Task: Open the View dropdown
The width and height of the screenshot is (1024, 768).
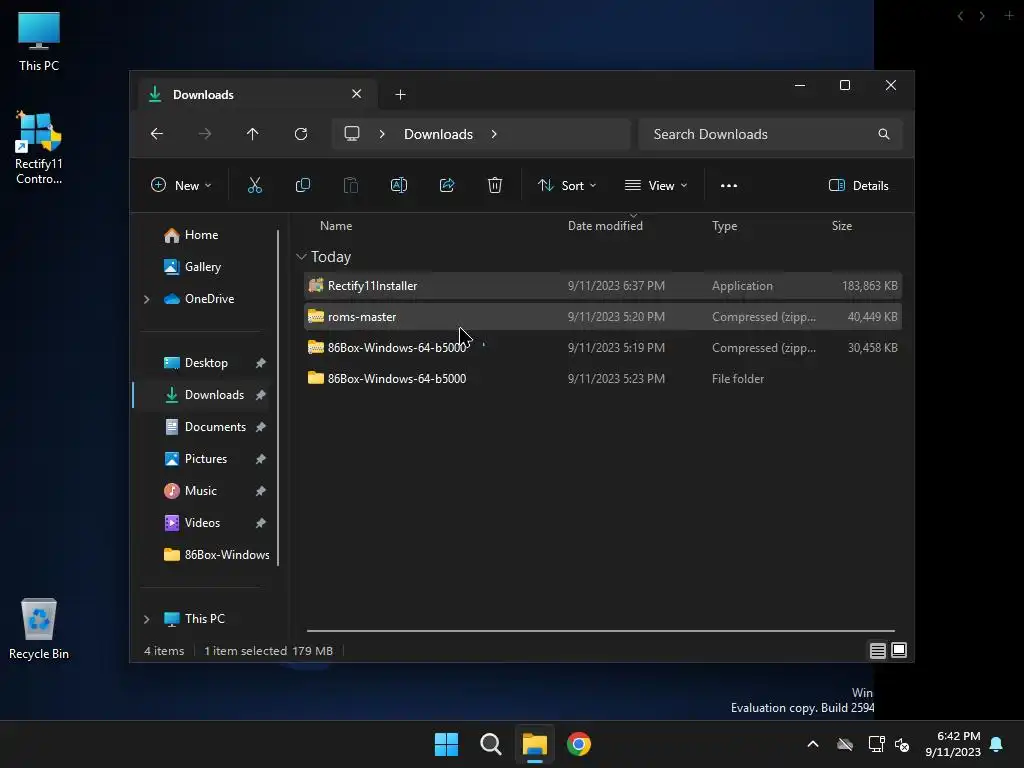Action: [656, 185]
